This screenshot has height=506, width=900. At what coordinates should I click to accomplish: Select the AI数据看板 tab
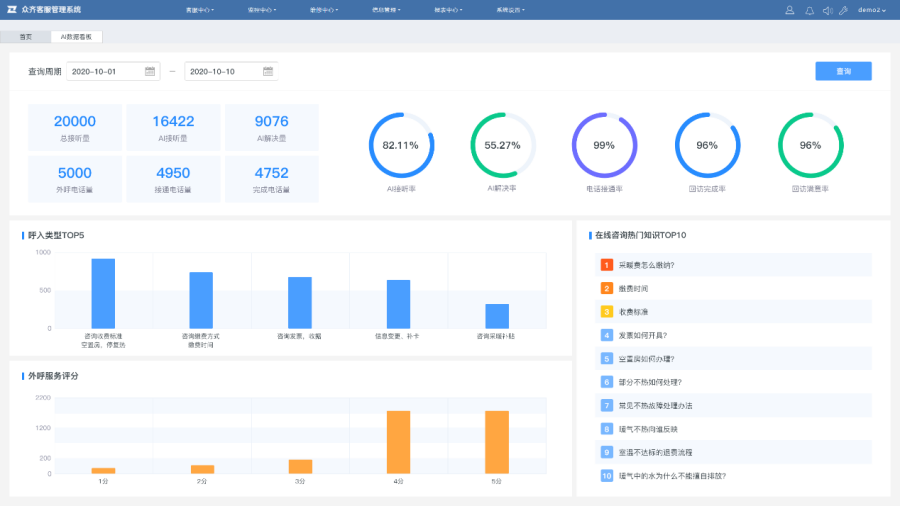76,37
